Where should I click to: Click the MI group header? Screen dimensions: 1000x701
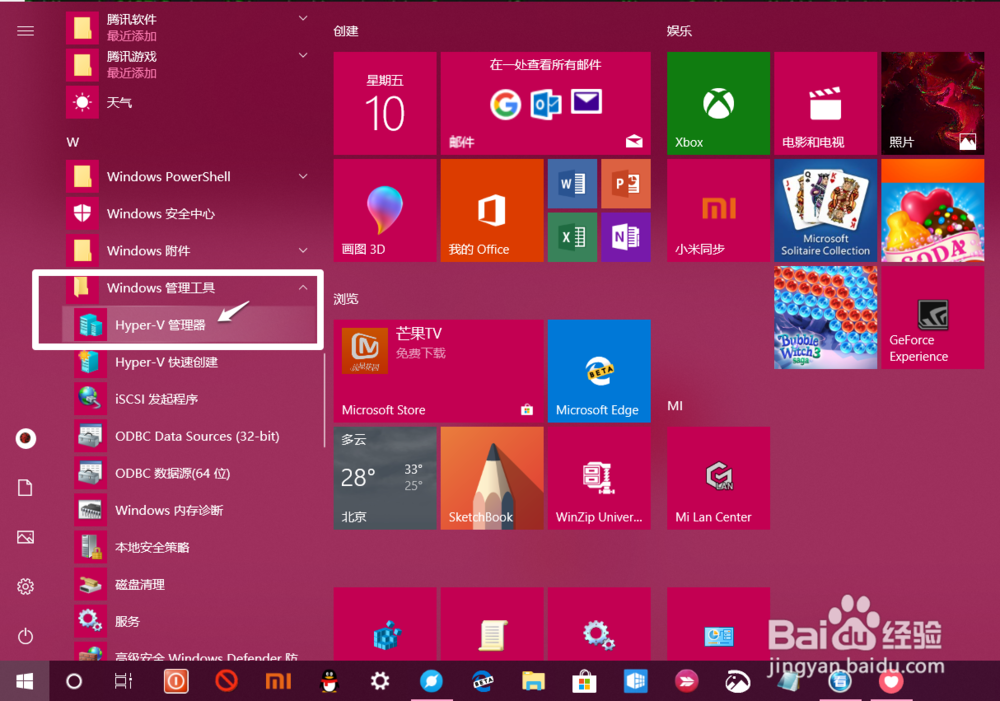click(x=675, y=406)
